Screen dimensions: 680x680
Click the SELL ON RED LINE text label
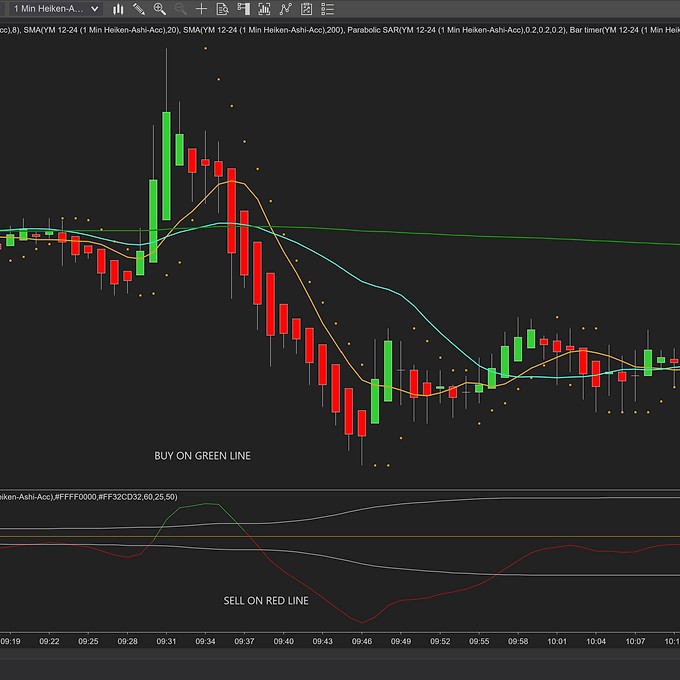pyautogui.click(x=266, y=601)
